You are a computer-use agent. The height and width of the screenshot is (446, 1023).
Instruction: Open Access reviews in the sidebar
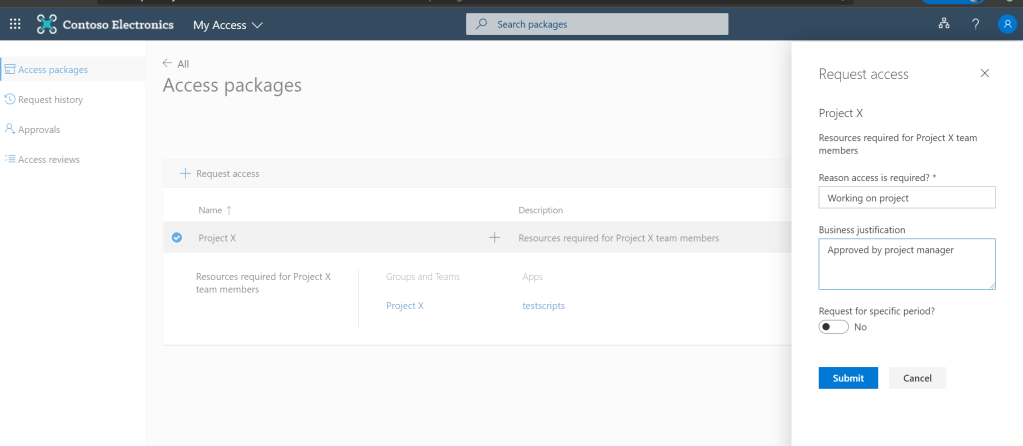click(x=48, y=159)
